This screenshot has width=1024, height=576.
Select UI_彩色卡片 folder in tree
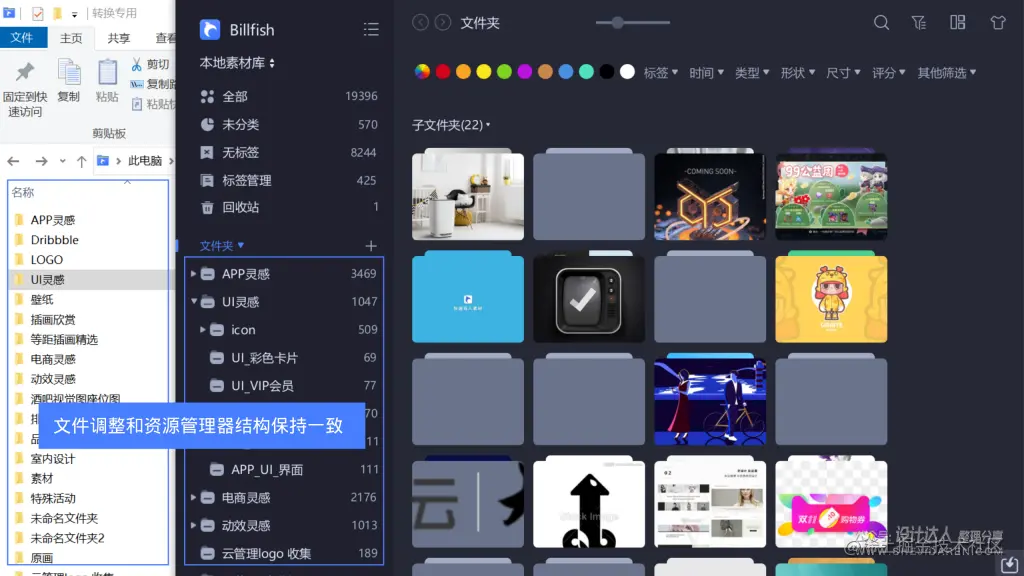point(285,358)
